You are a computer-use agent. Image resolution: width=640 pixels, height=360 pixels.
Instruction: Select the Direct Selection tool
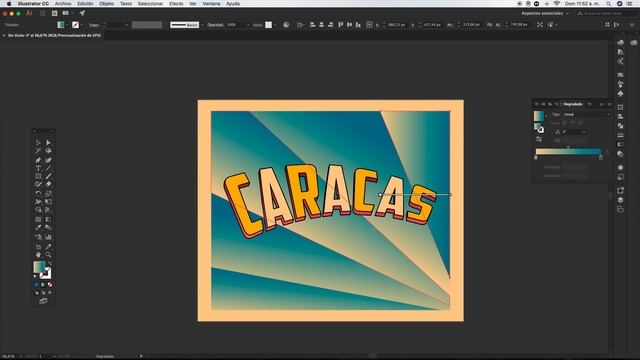(48, 142)
